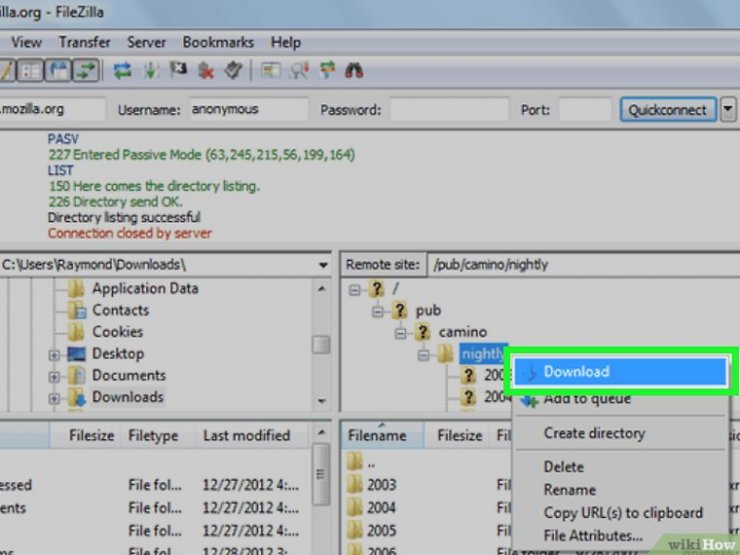Select Downloads folder in local tree
This screenshot has width=740, height=555.
pos(128,397)
